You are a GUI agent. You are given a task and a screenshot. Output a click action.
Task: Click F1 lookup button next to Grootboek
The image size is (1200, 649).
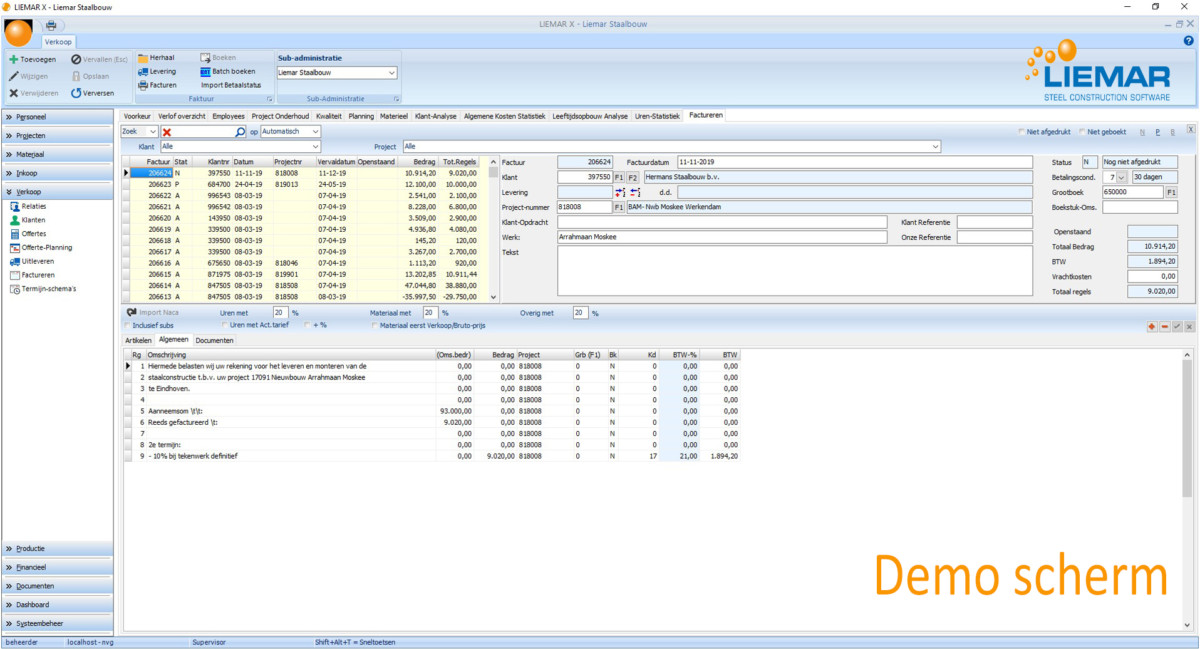tap(1171, 192)
